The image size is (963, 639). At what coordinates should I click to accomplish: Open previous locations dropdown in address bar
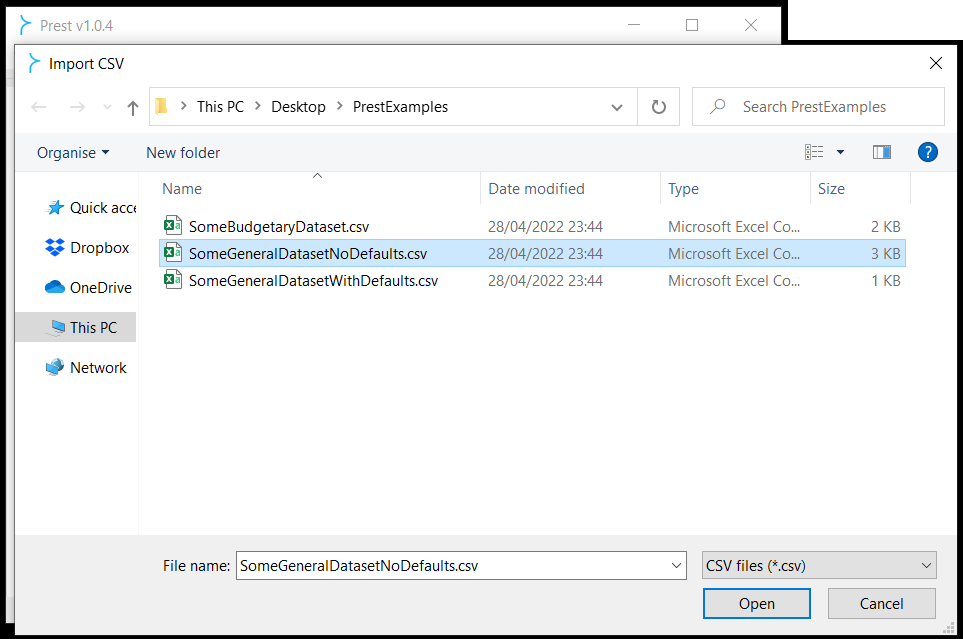click(x=617, y=108)
